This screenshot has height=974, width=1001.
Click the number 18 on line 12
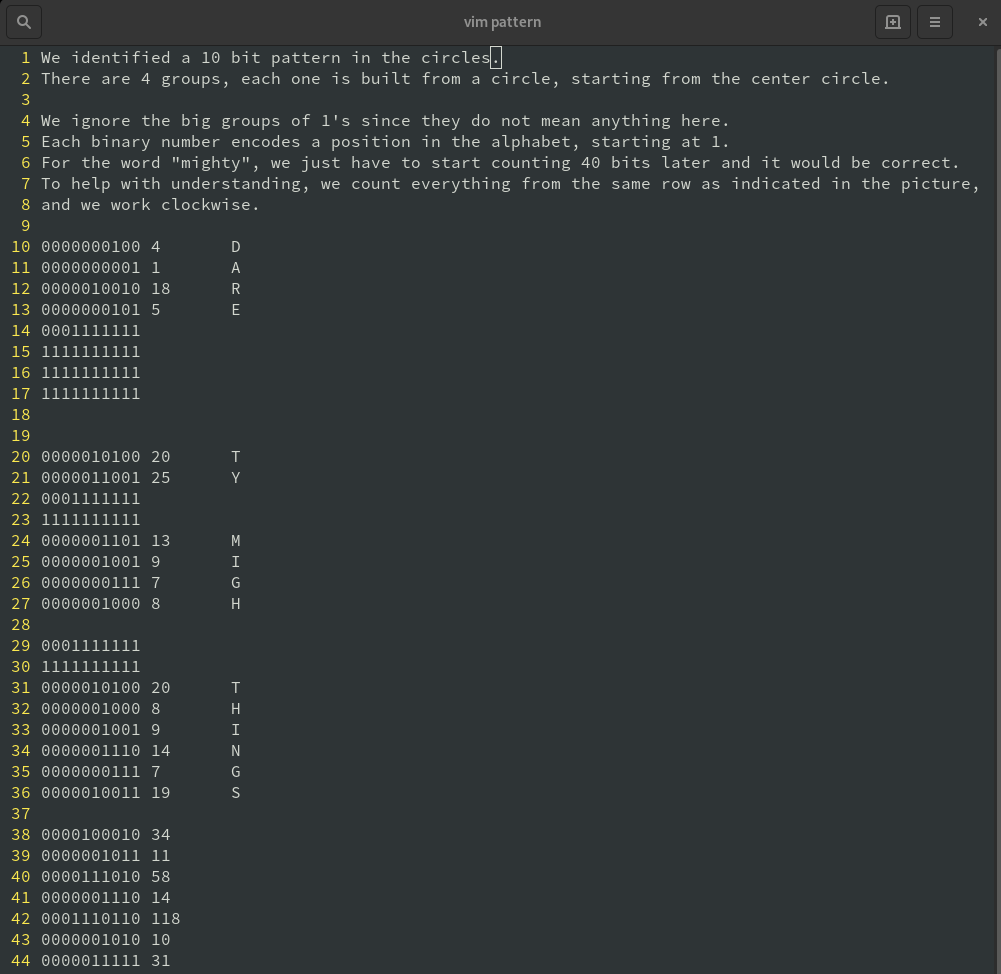pyautogui.click(x=161, y=289)
